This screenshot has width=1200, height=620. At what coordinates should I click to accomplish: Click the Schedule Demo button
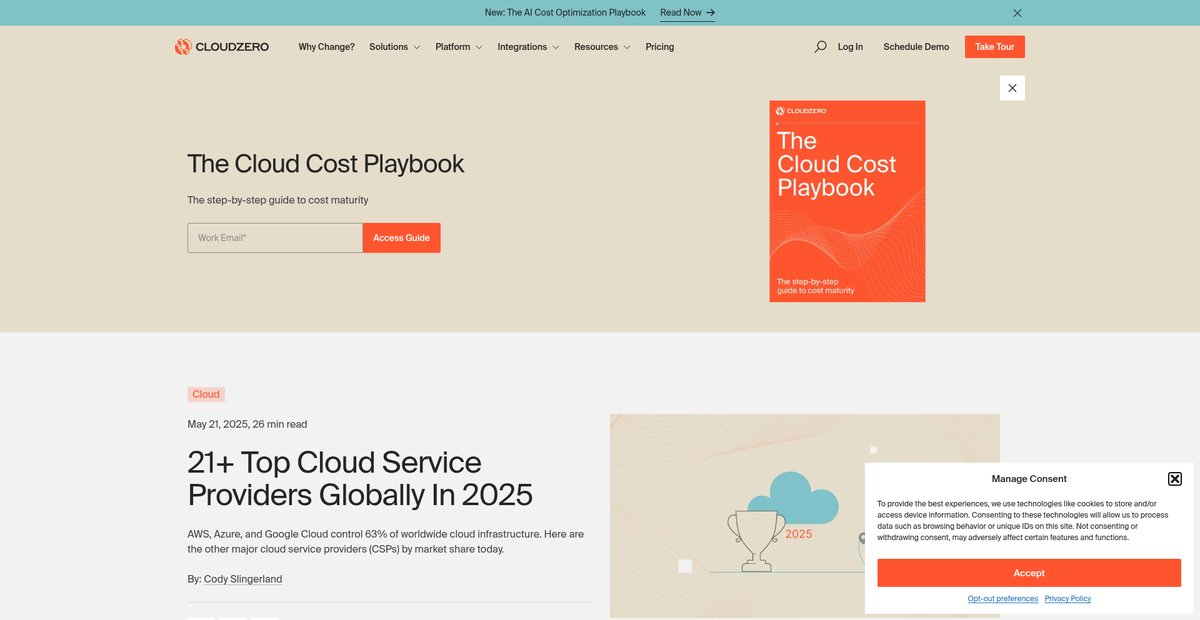pos(916,47)
